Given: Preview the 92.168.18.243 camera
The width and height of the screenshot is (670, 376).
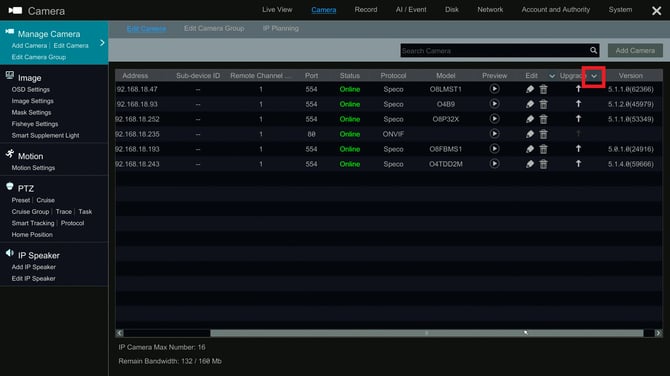Looking at the screenshot, I should click(x=494, y=164).
